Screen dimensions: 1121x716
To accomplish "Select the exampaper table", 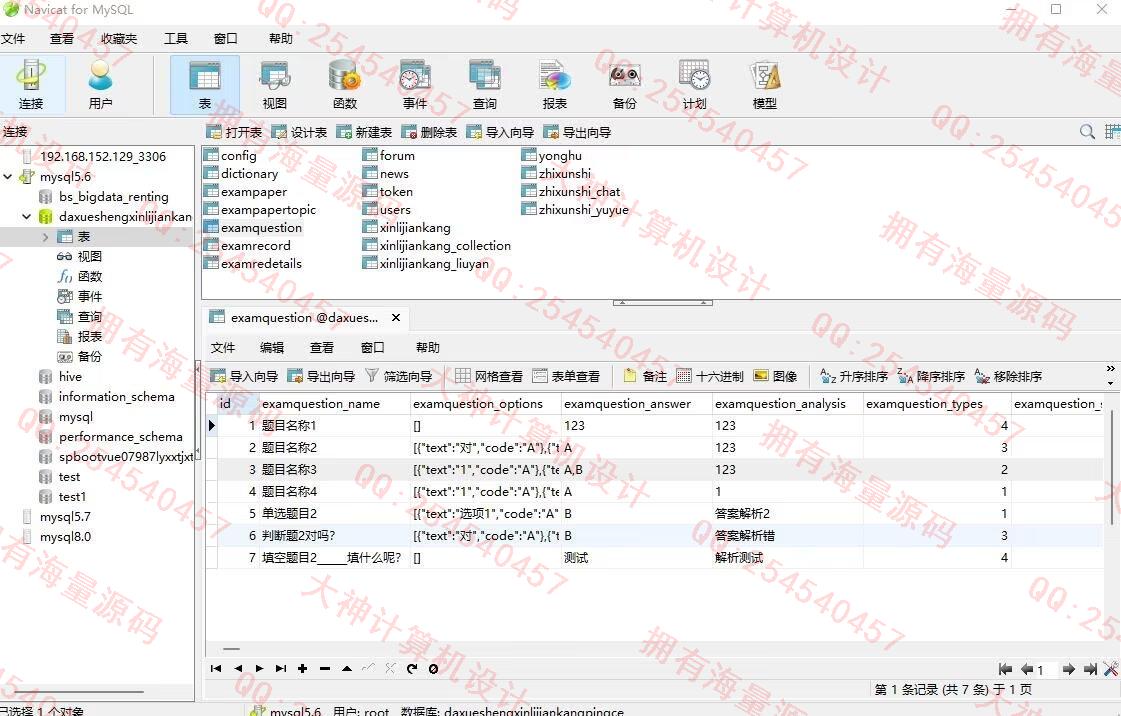I will (x=254, y=192).
